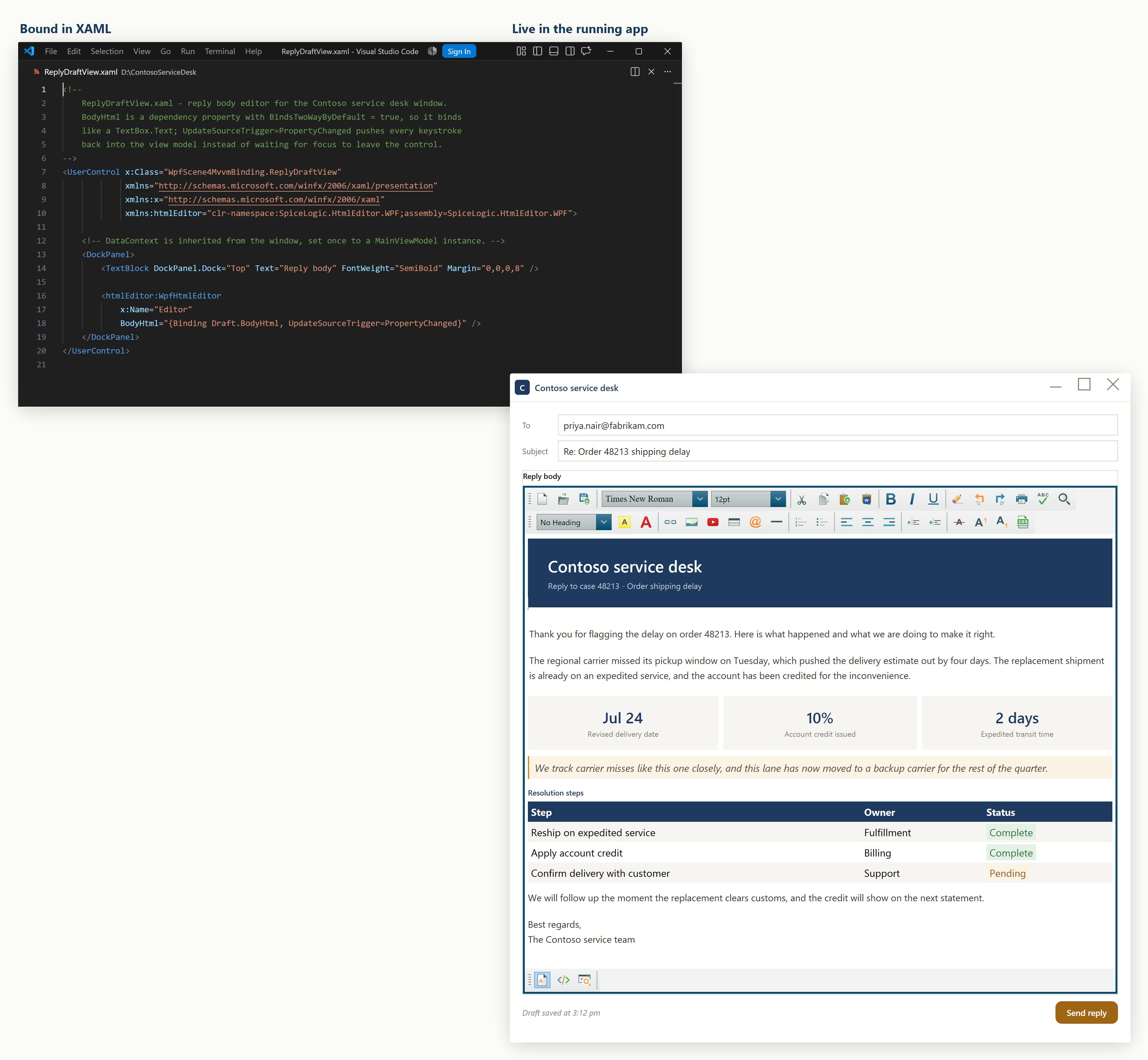The height and width of the screenshot is (1060, 1148).
Task: Click the Center text alignment icon
Action: (868, 522)
